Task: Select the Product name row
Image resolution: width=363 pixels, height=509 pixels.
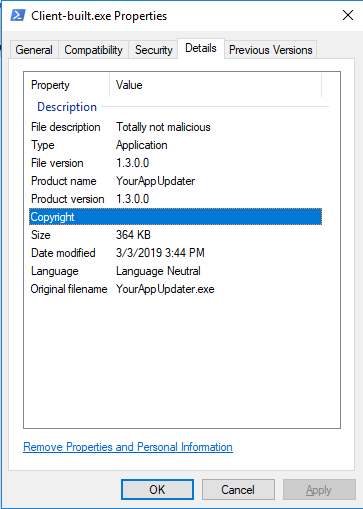Action: pos(175,181)
